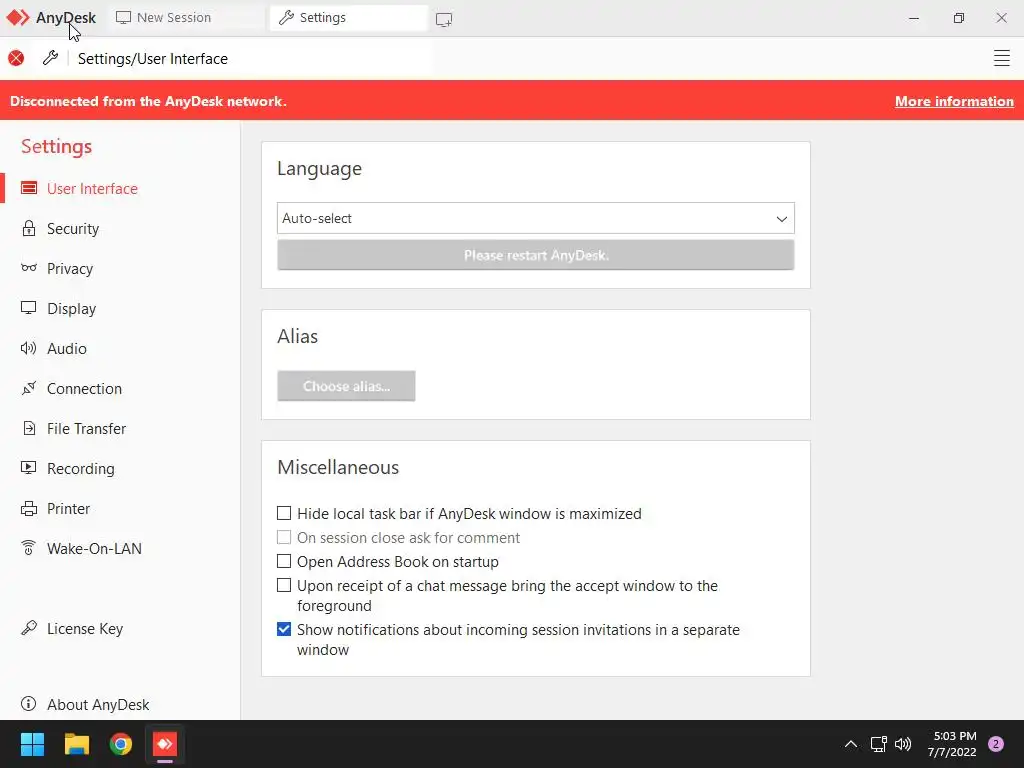Click the monitor icon on New Session tab
The image size is (1024, 768).
tap(123, 18)
